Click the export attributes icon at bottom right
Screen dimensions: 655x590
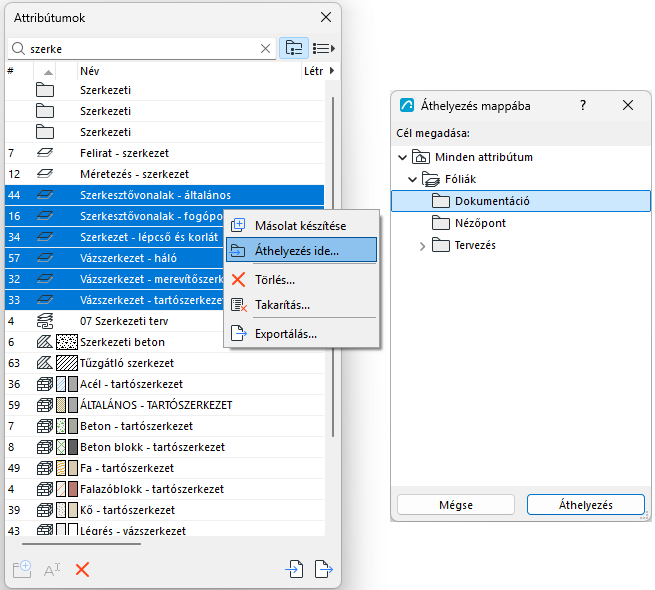pos(324,569)
